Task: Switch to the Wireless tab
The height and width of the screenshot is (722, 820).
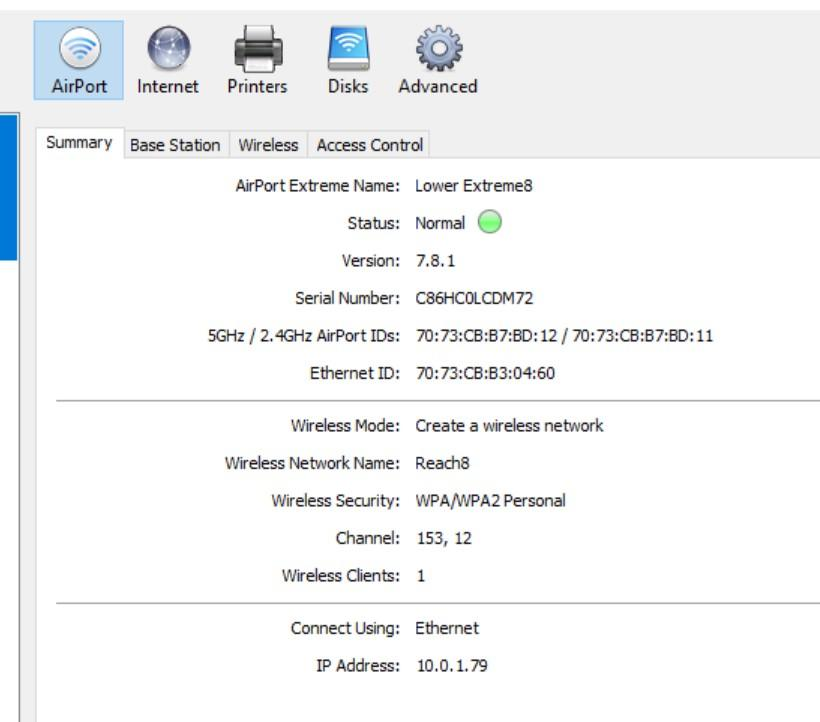Action: click(x=268, y=145)
